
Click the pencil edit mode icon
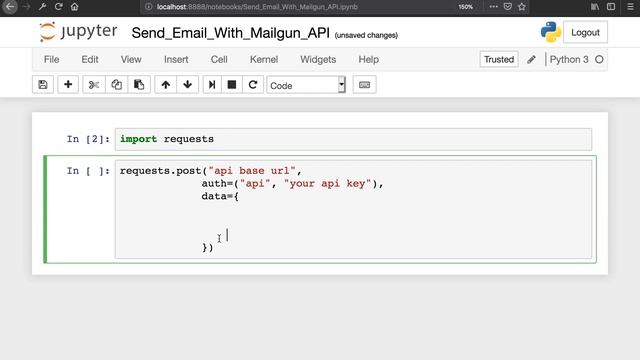531,60
